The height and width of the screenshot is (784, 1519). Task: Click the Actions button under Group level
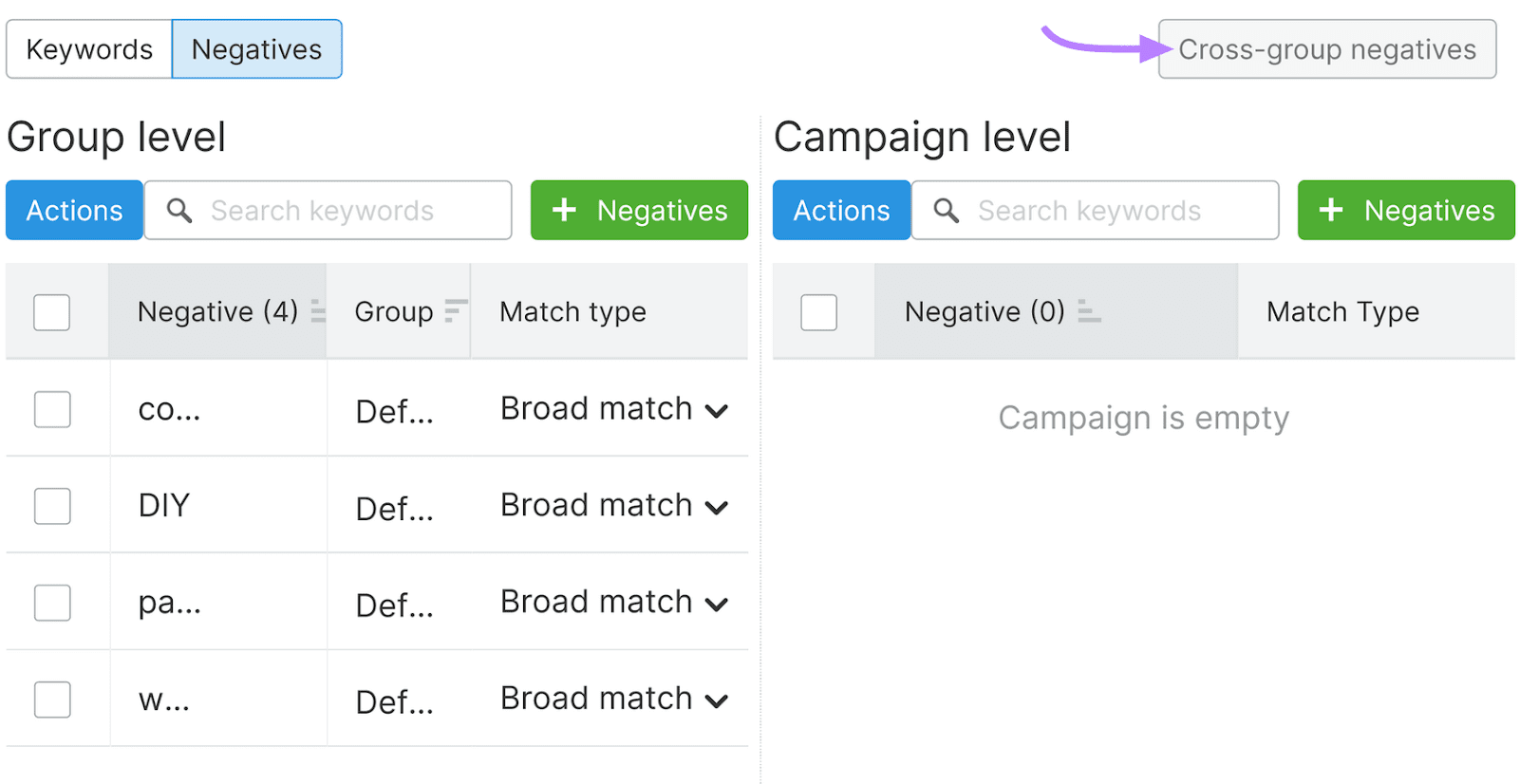pos(73,210)
